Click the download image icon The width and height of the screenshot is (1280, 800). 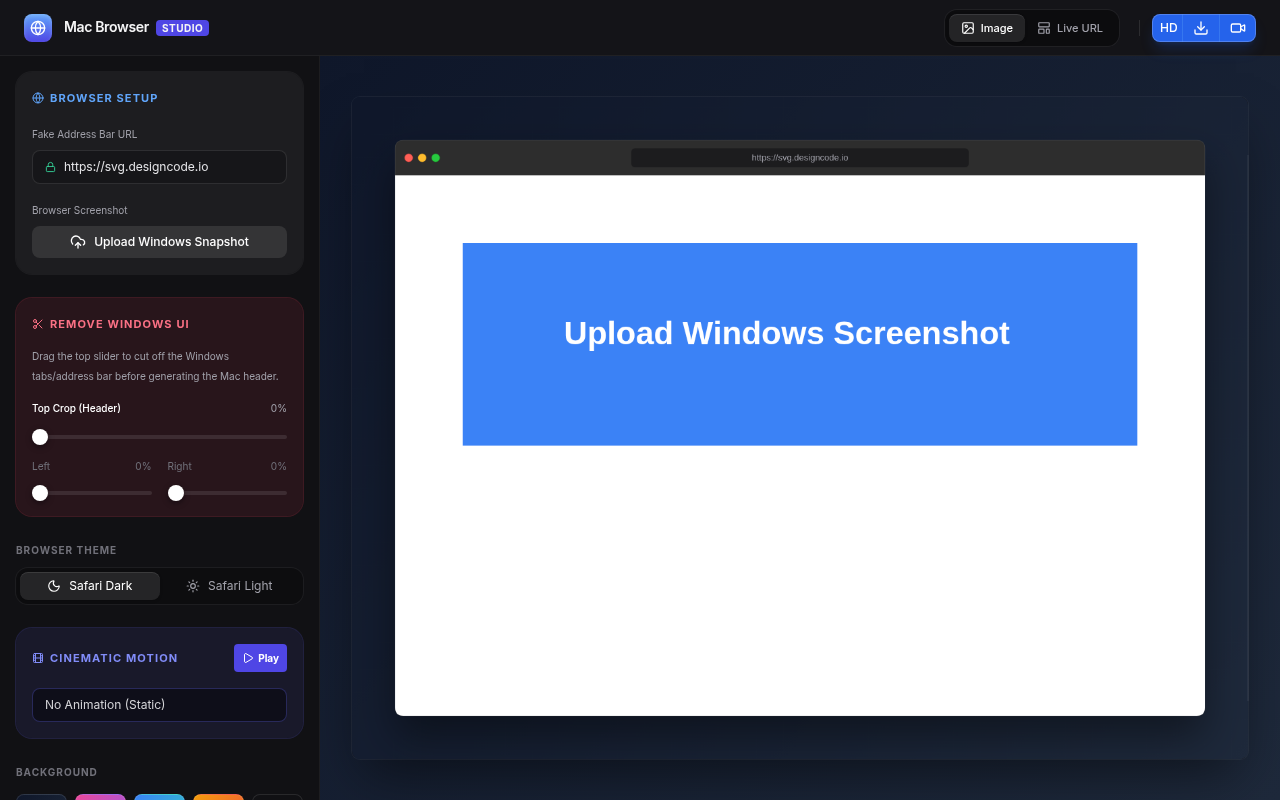[1201, 28]
